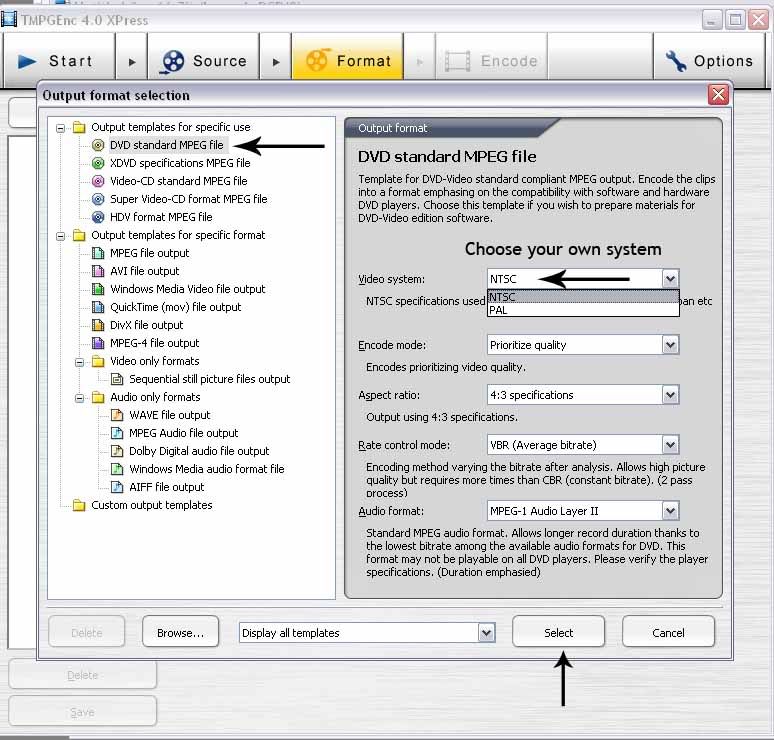Click the filmstrip icon on Encode
This screenshot has height=740, width=774.
click(457, 61)
